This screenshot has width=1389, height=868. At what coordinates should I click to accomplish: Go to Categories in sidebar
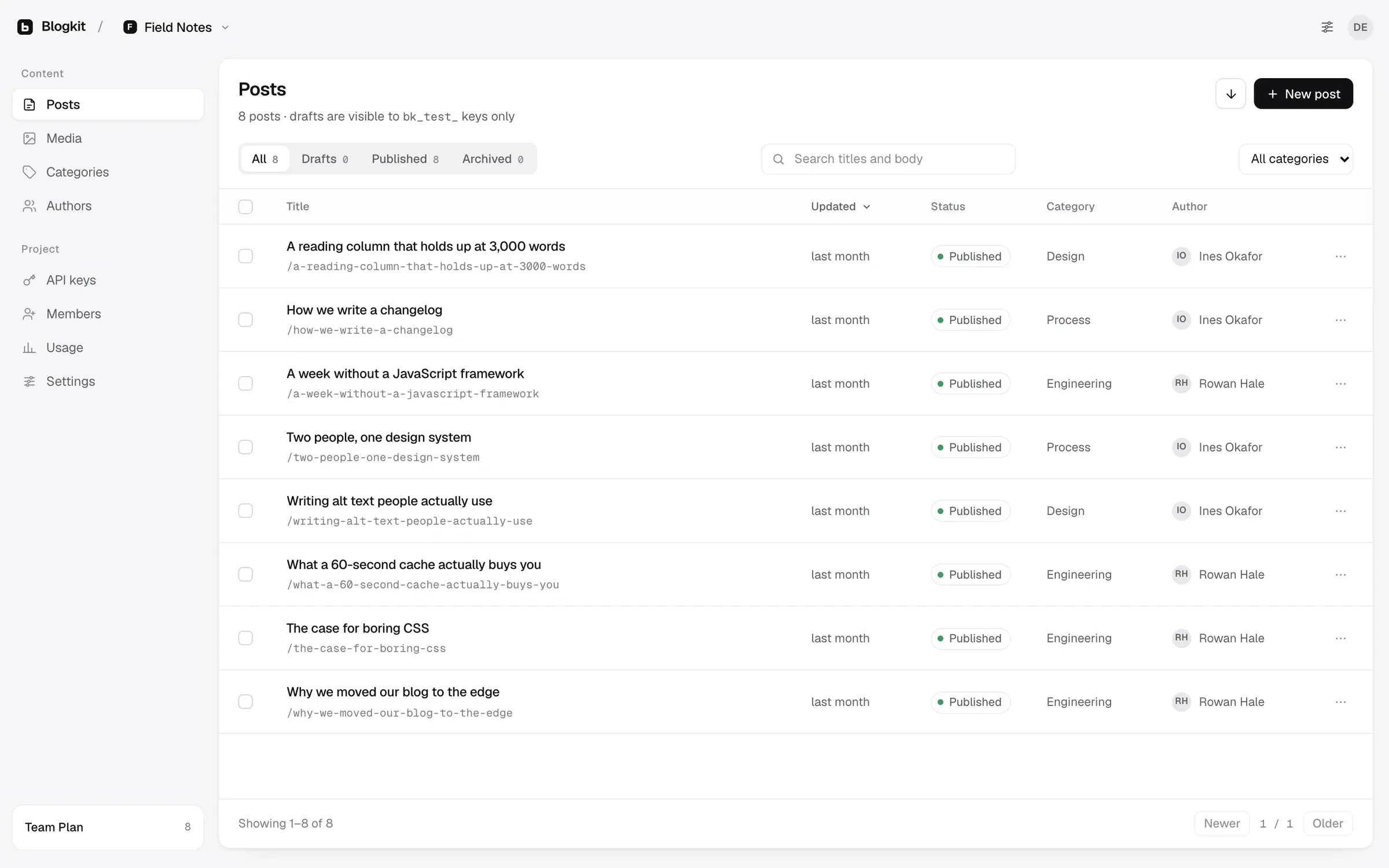point(108,172)
